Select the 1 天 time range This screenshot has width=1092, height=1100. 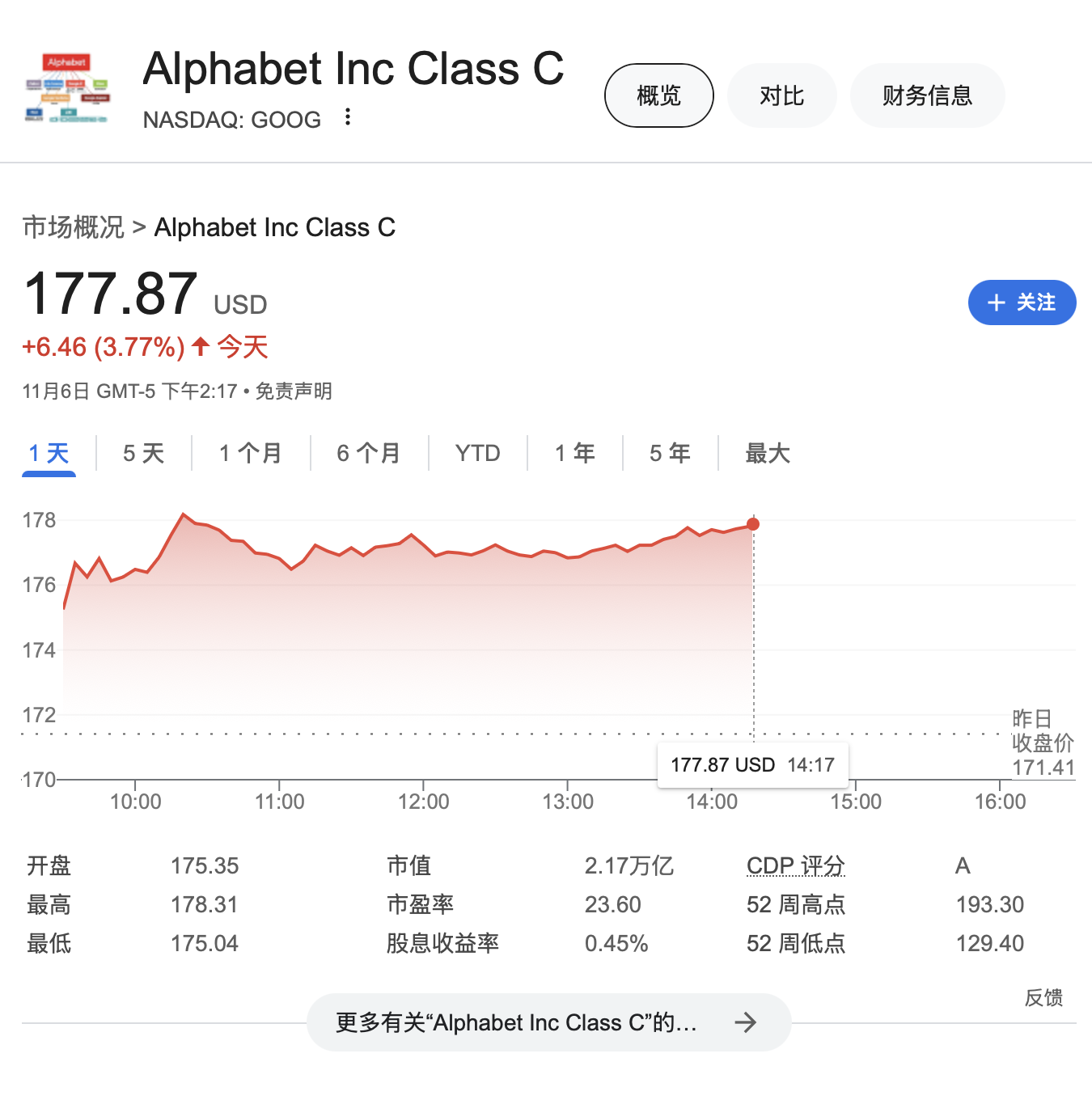[49, 453]
